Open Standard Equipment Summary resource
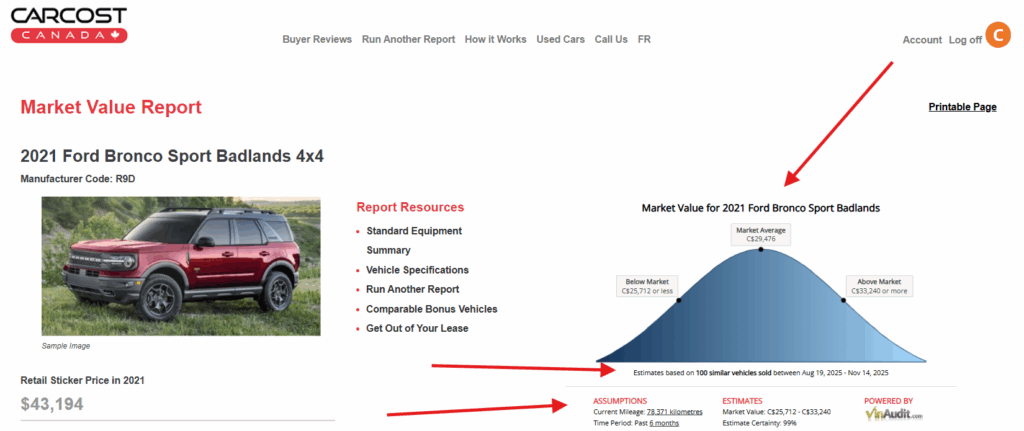The image size is (1024, 431). tap(414, 240)
